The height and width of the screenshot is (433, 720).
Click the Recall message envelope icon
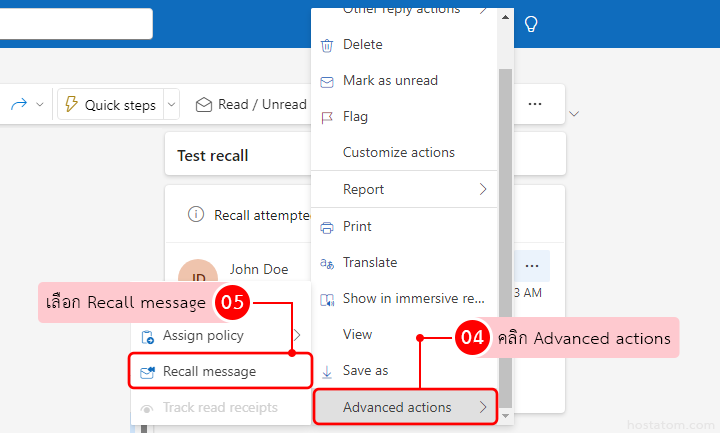click(148, 372)
